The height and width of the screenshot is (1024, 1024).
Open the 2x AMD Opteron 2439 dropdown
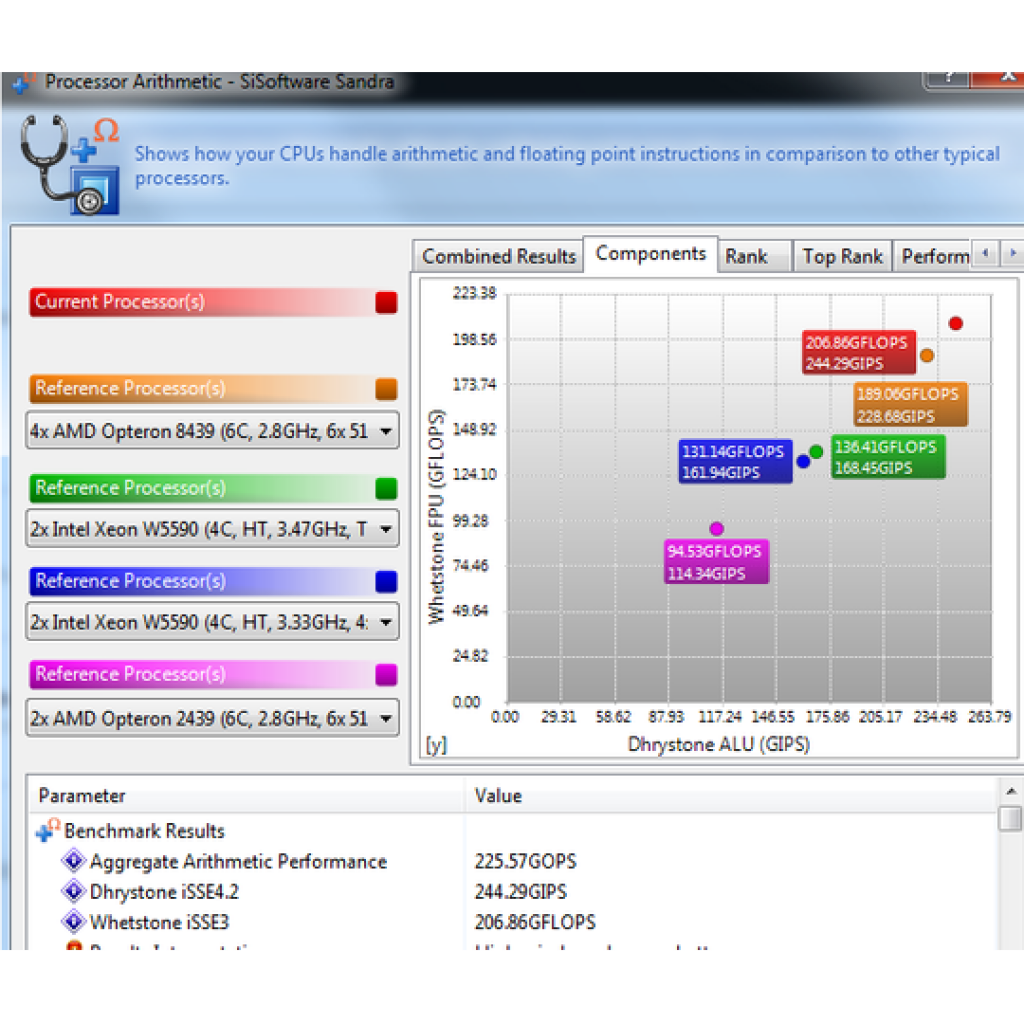(212, 718)
